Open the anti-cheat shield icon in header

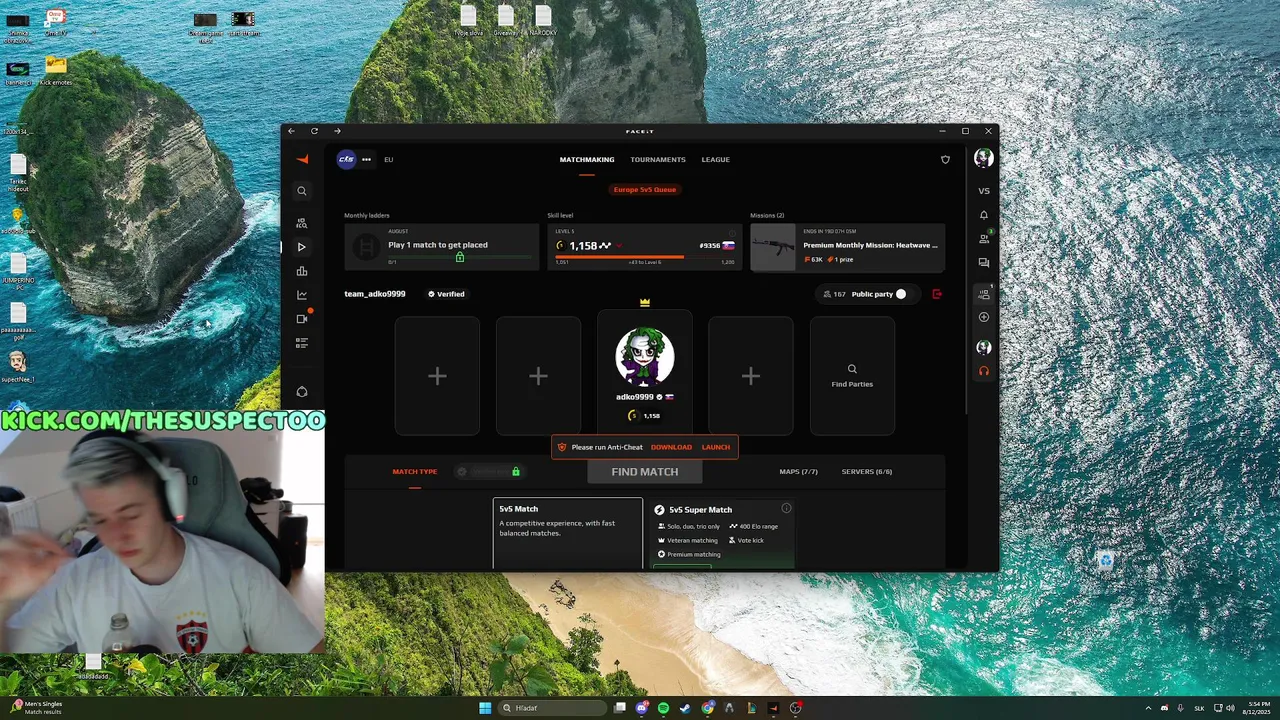(x=945, y=159)
